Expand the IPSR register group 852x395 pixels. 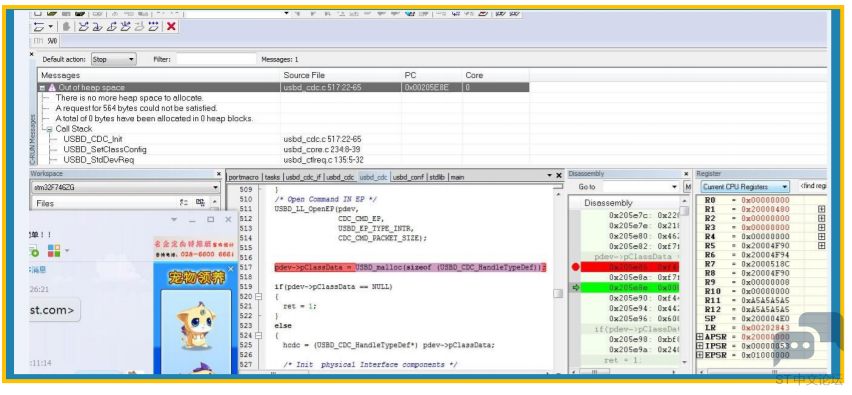[x=699, y=346]
